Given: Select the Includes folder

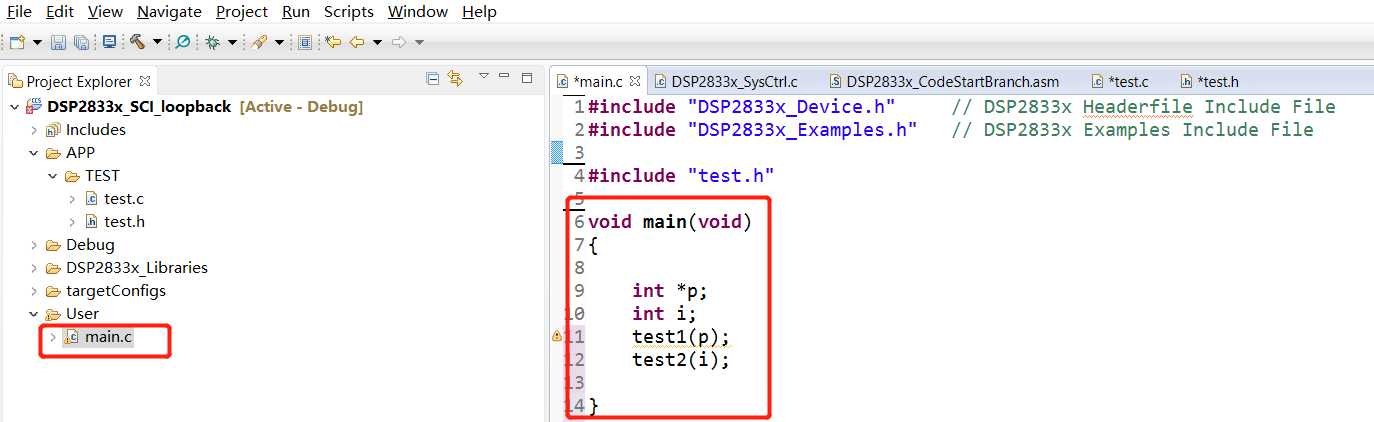Looking at the screenshot, I should [95, 130].
